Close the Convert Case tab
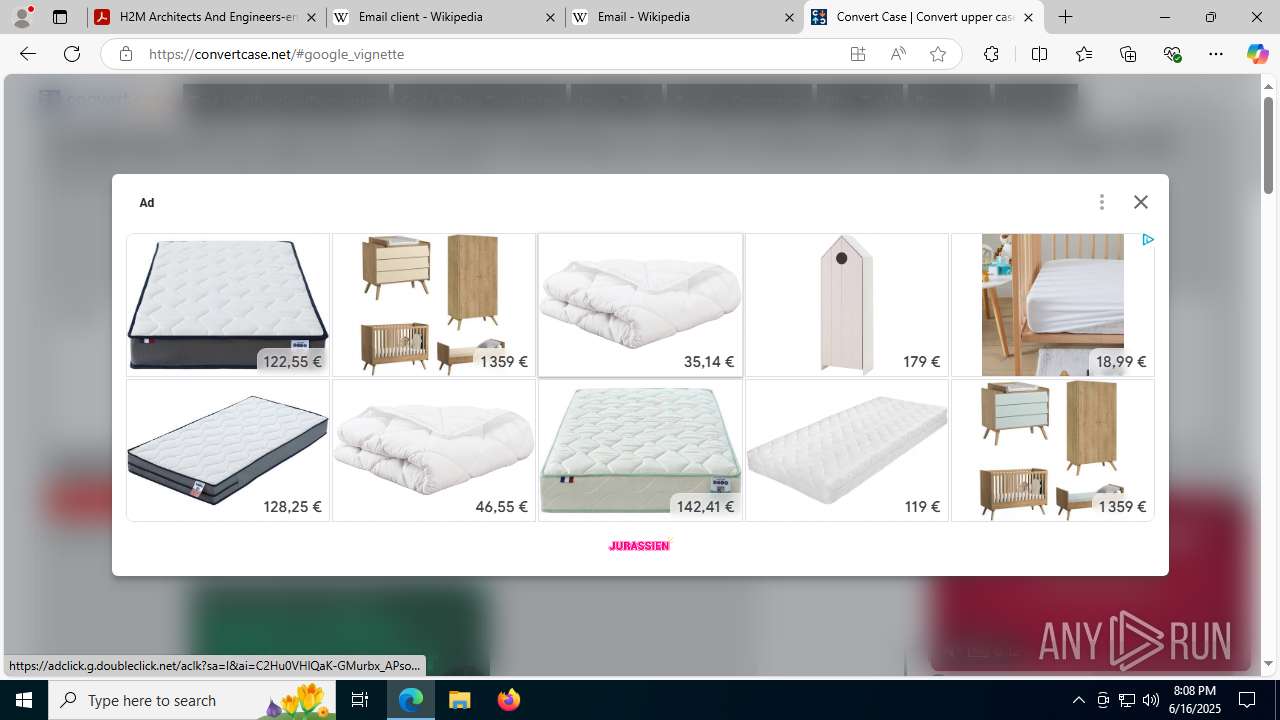 click(x=1028, y=17)
